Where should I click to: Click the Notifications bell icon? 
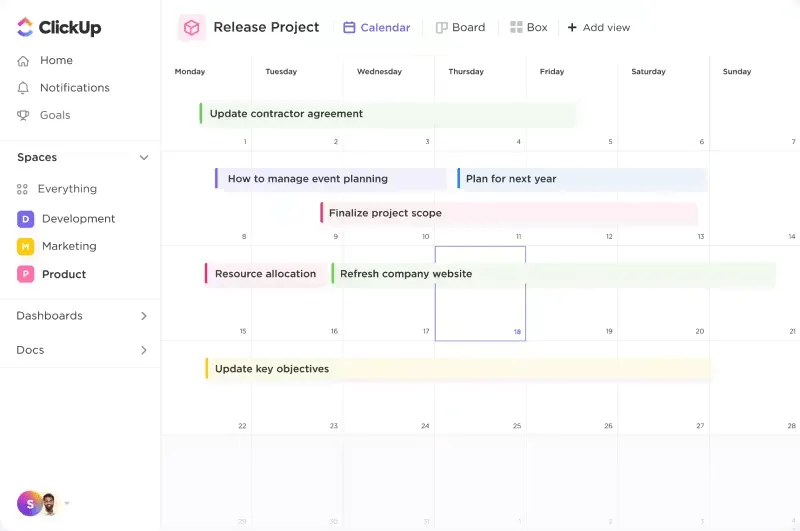click(23, 88)
